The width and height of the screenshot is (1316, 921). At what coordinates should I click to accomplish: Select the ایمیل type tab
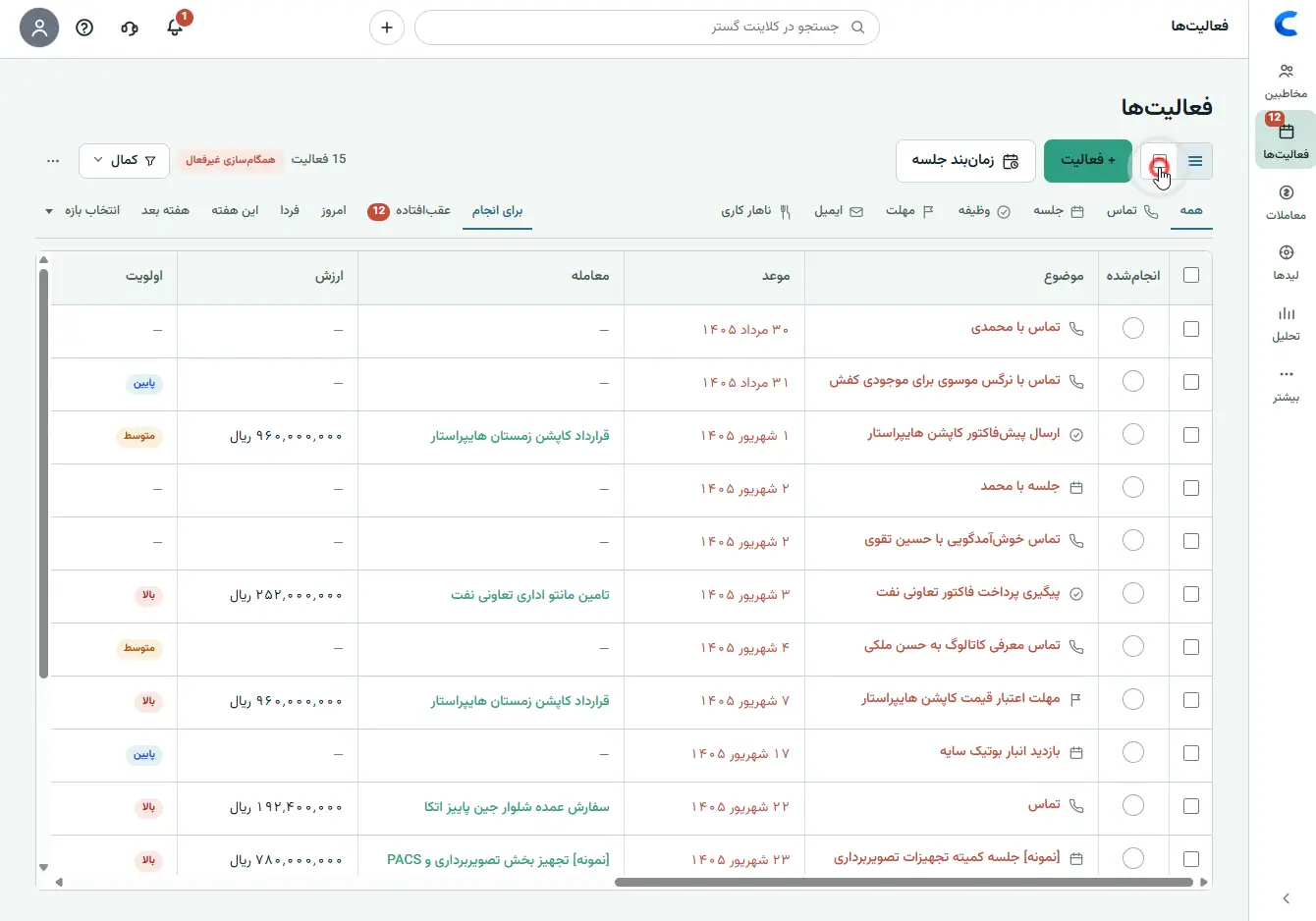(839, 211)
